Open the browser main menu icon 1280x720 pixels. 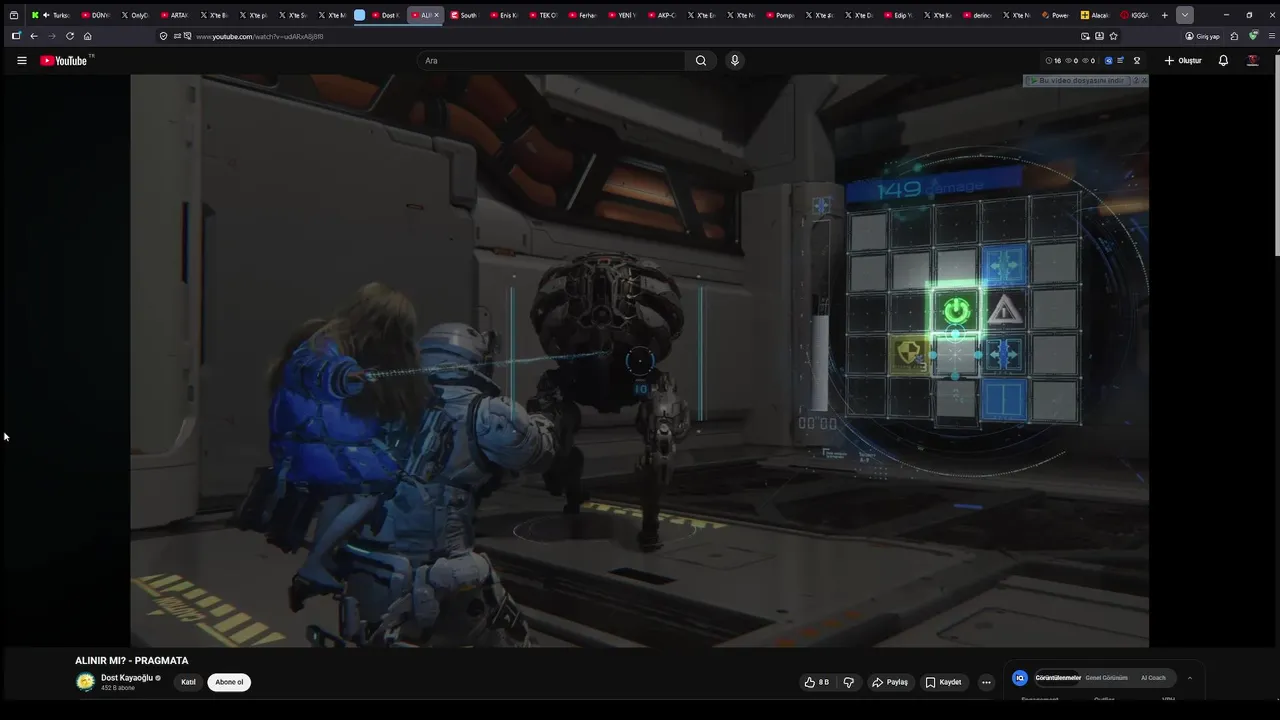tap(1271, 36)
